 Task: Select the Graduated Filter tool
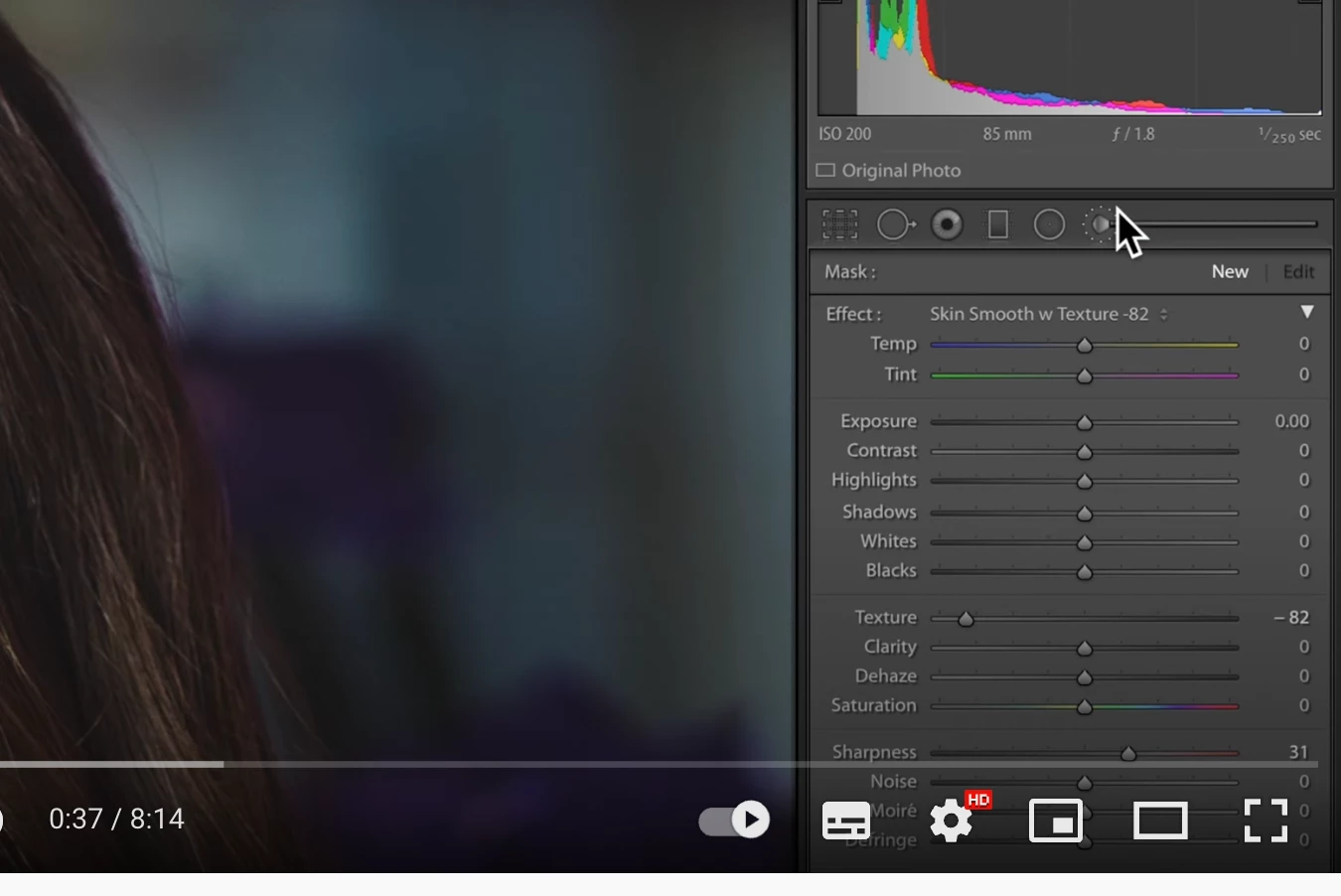coord(997,224)
